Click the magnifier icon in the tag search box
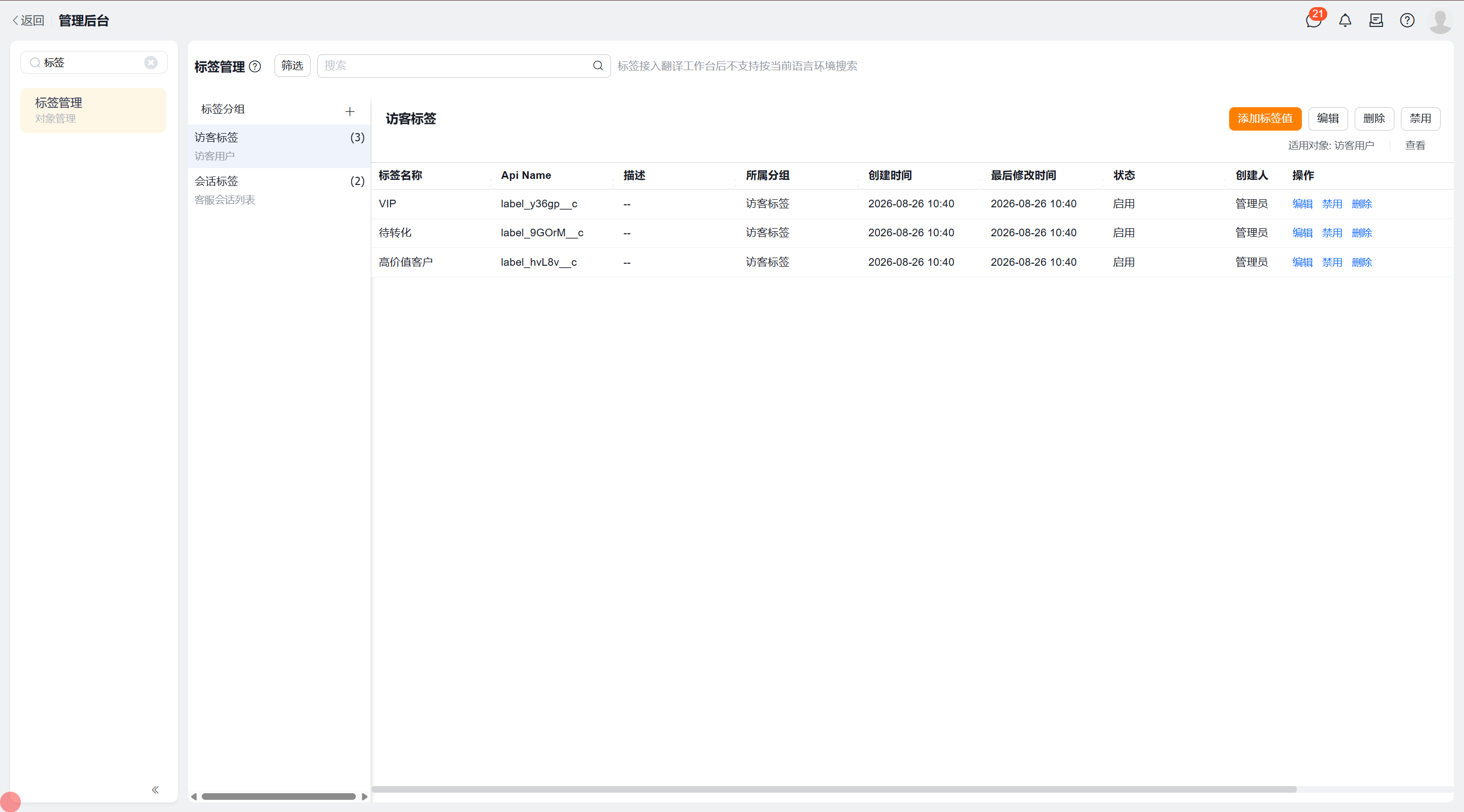This screenshot has height=812, width=1464. [598, 66]
